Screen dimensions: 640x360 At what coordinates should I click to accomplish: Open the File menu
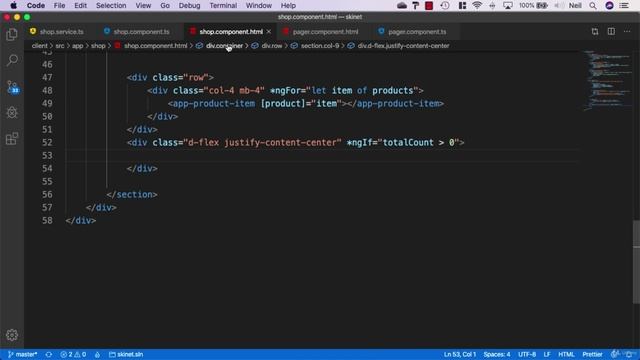click(x=60, y=6)
